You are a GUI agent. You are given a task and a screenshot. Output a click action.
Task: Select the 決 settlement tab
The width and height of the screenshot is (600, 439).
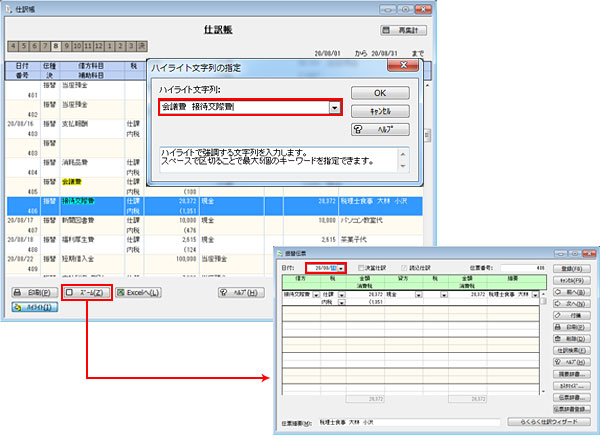pos(142,46)
